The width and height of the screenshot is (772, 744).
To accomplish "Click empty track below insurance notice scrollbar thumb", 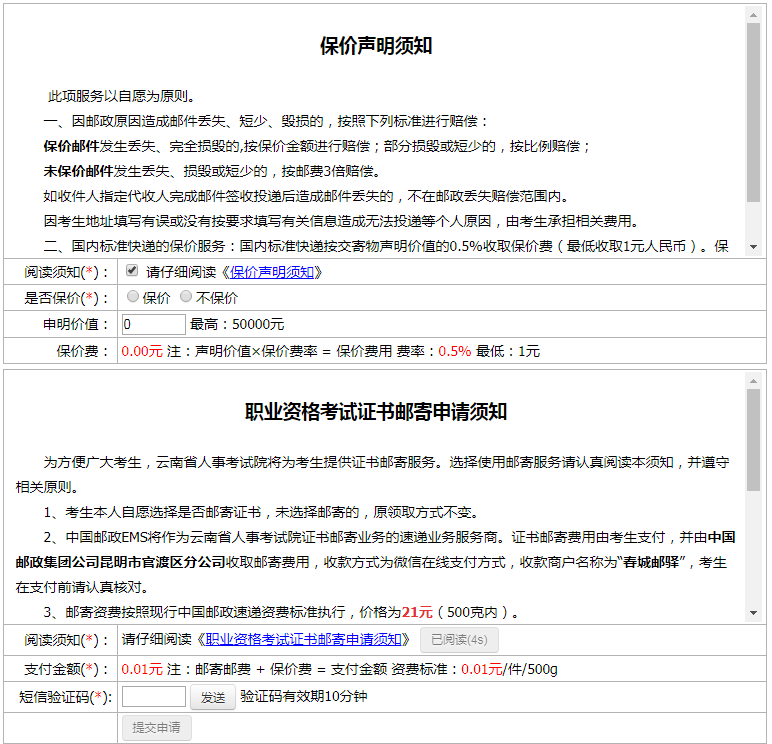I will 753,222.
